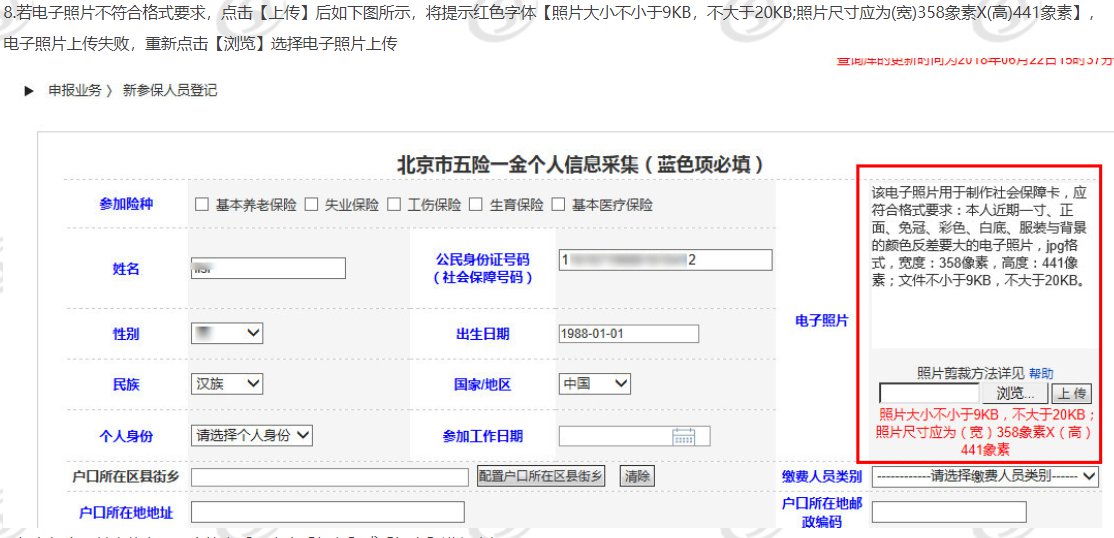Click the triangle arrow before 申报业务
Screen dimensions: 1114x538
point(30,91)
